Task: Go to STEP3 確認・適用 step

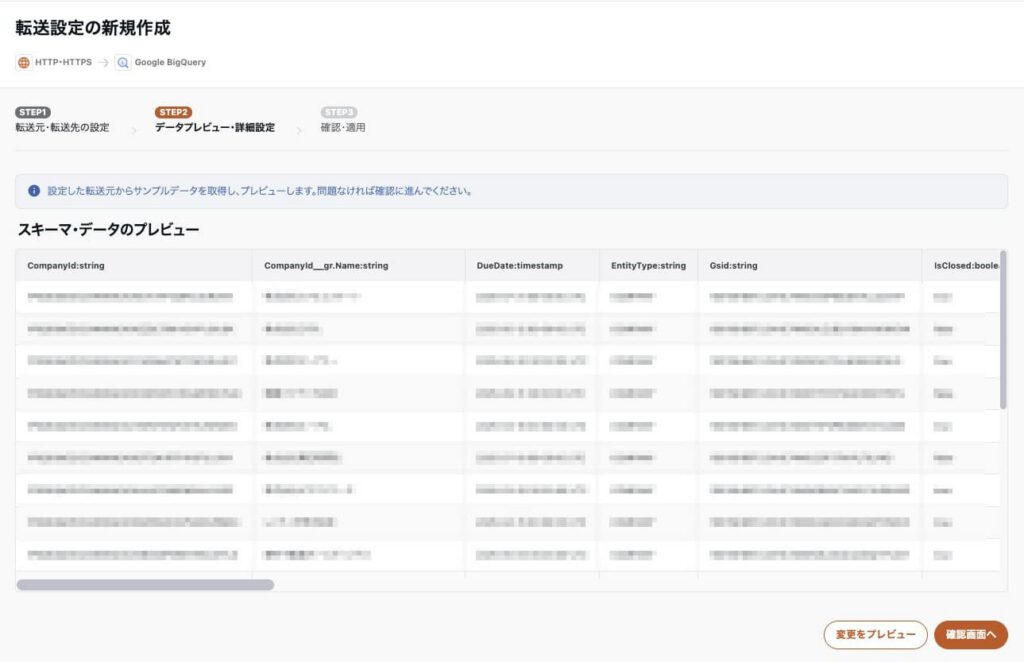Action: [x=342, y=128]
